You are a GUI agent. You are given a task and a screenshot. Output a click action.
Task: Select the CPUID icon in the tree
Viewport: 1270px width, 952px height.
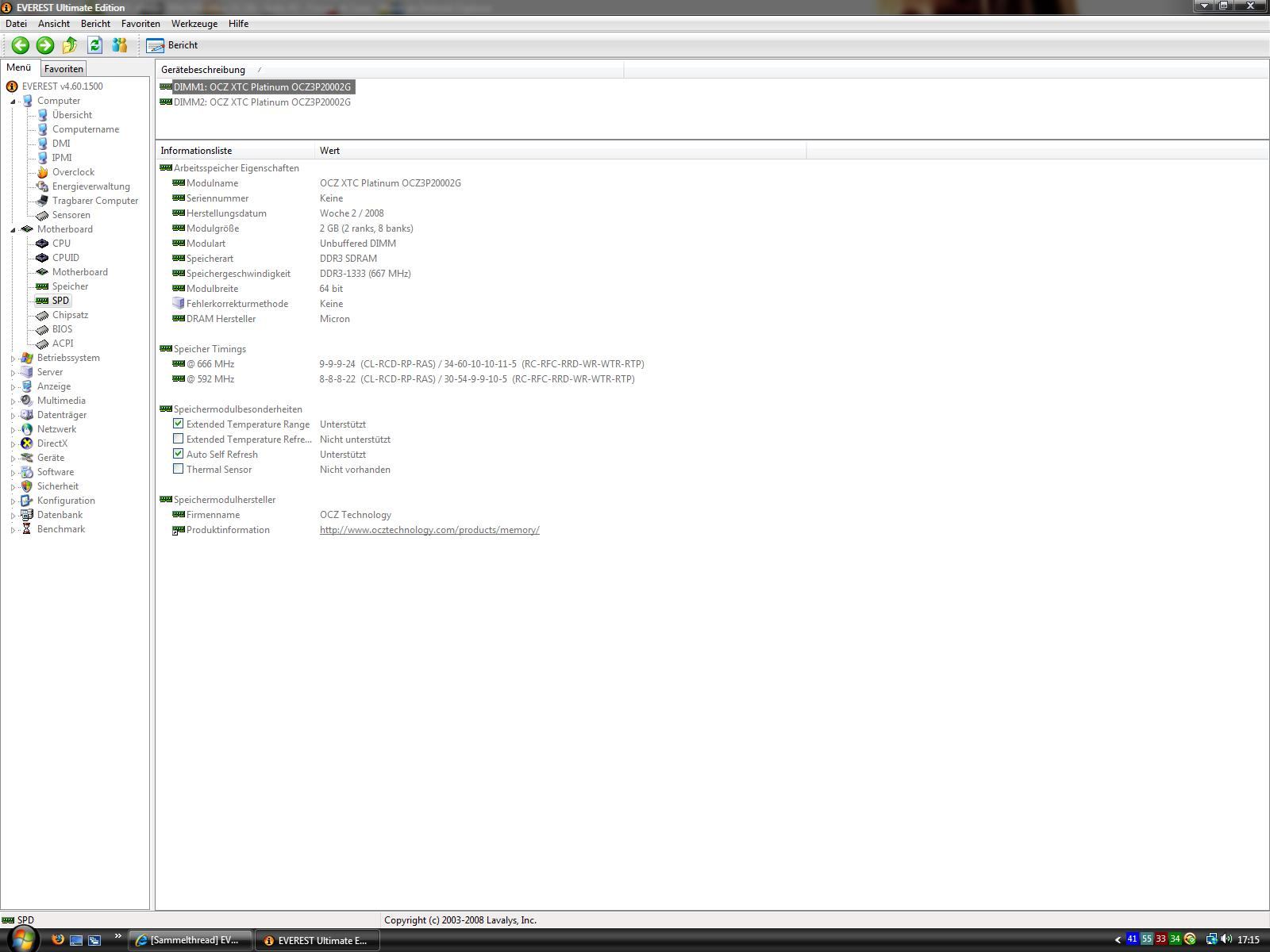click(x=43, y=258)
